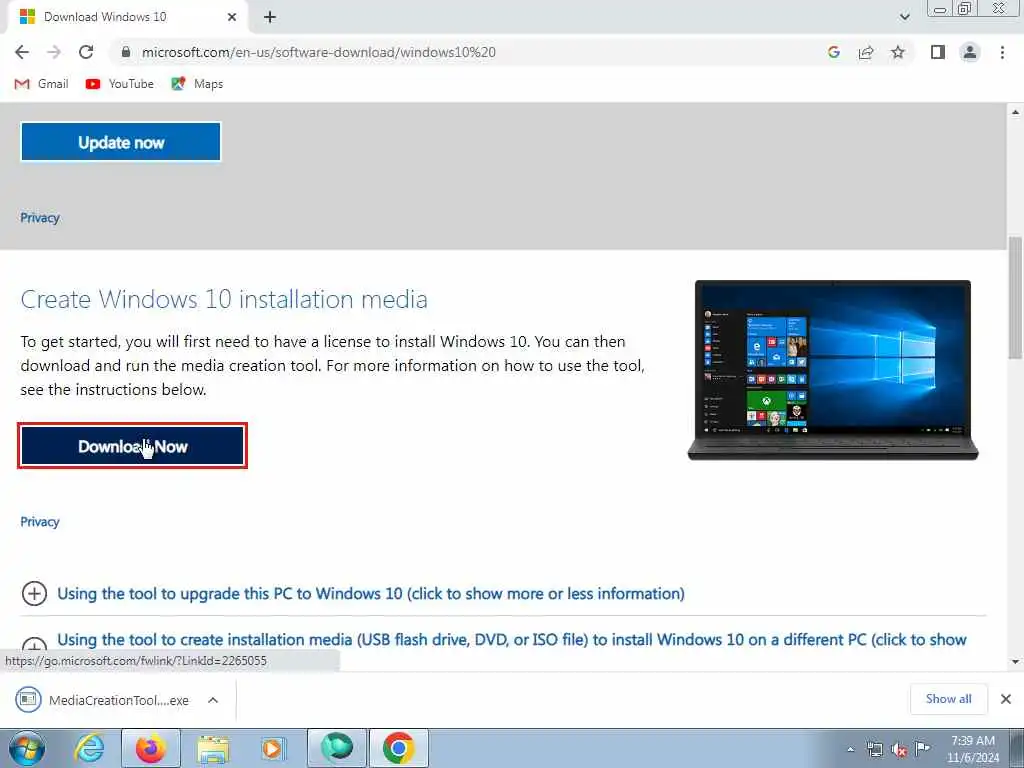
Task: Open the green globe app in taskbar
Action: [x=337, y=748]
